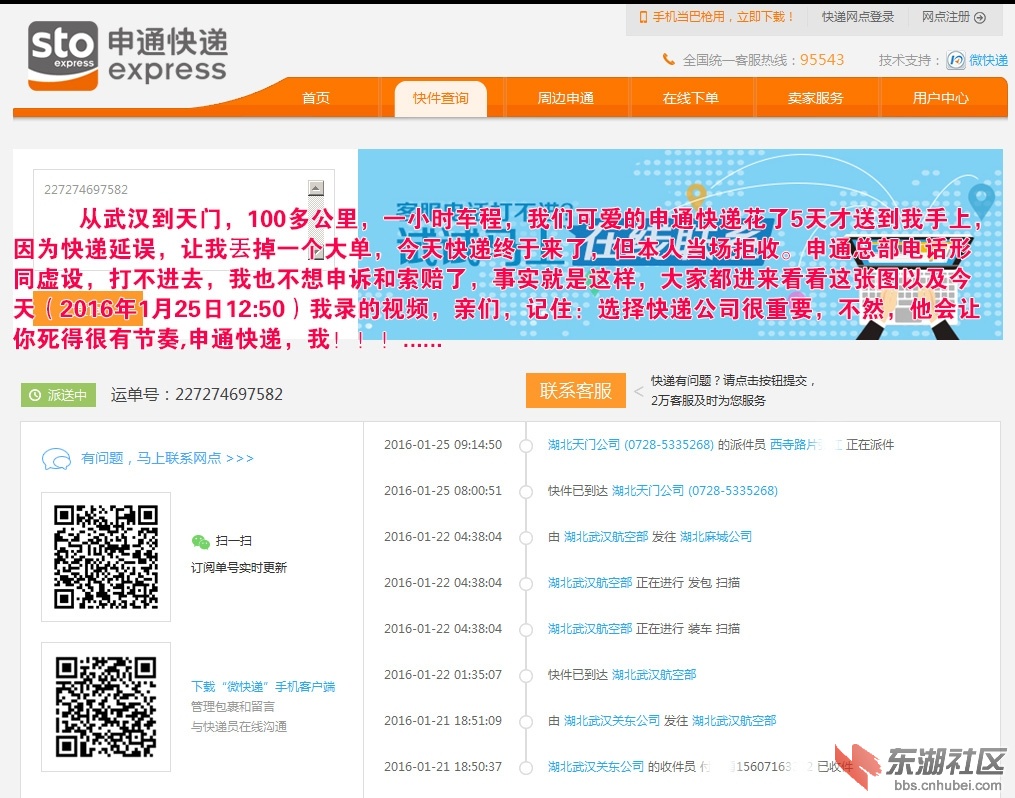Click the 西寺路片 courier link
The image size is (1015, 798).
[x=796, y=445]
